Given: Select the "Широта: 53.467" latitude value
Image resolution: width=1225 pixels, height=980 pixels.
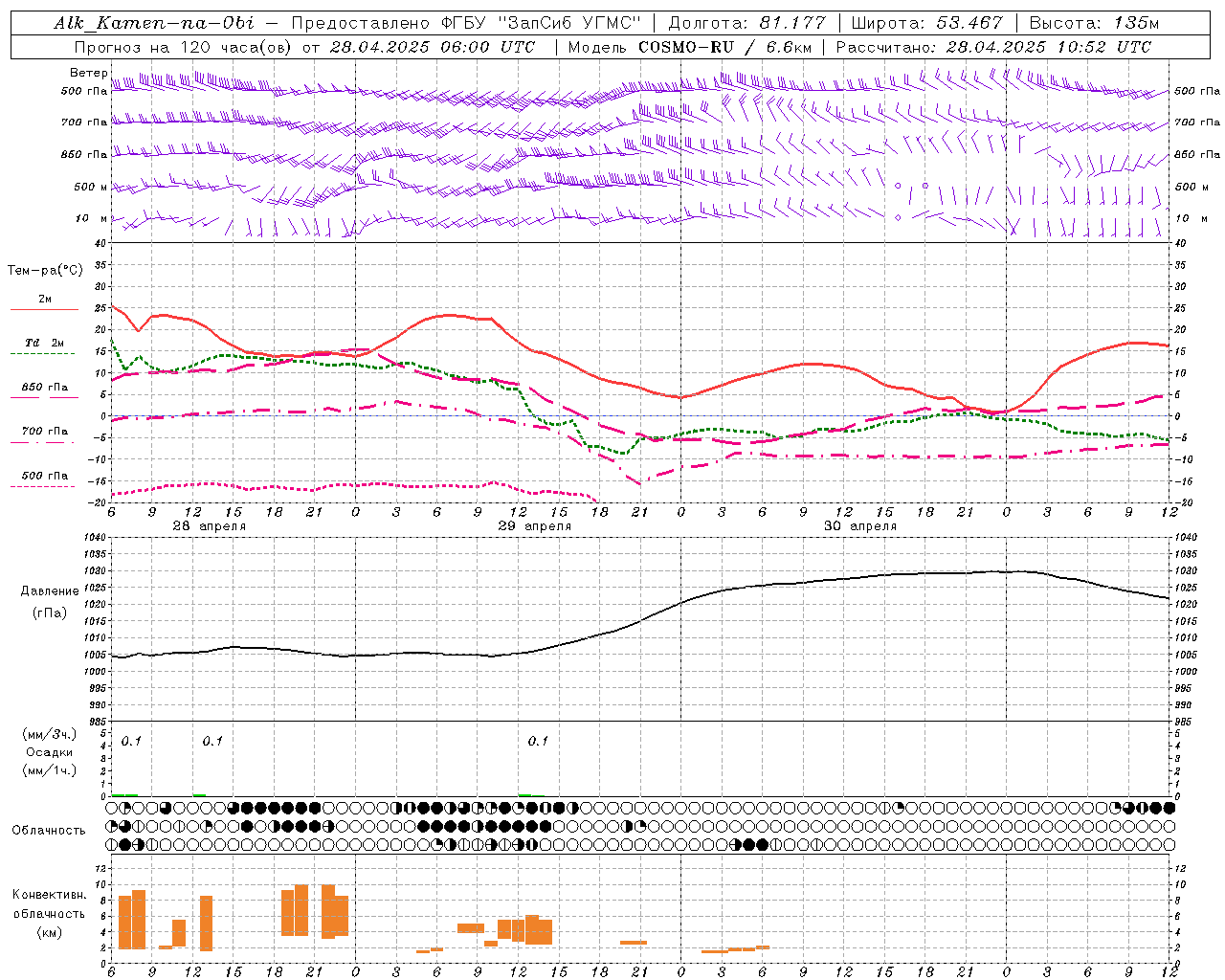Looking at the screenshot, I should click(926, 23).
